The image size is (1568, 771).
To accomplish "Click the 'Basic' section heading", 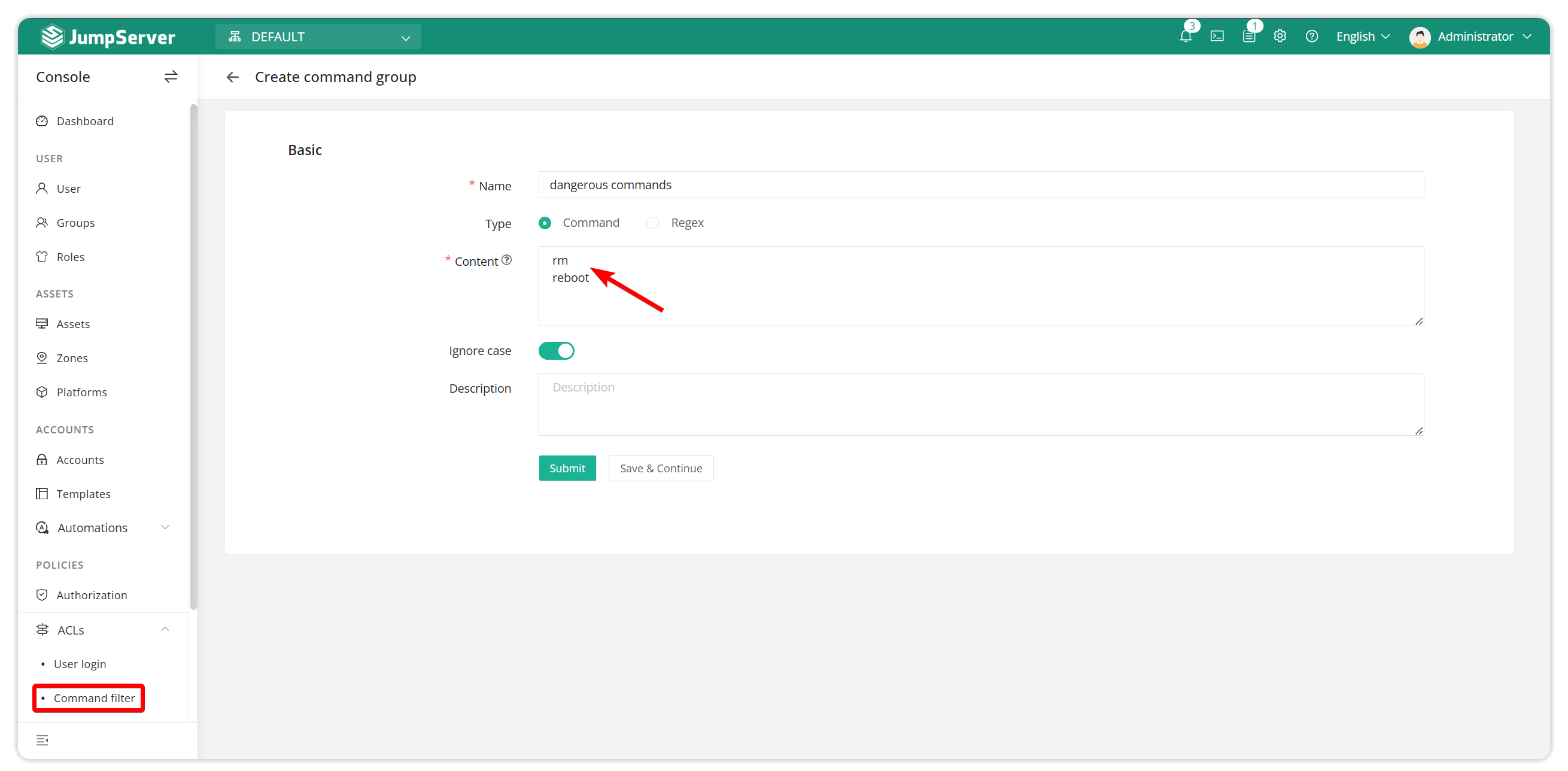I will click(305, 150).
